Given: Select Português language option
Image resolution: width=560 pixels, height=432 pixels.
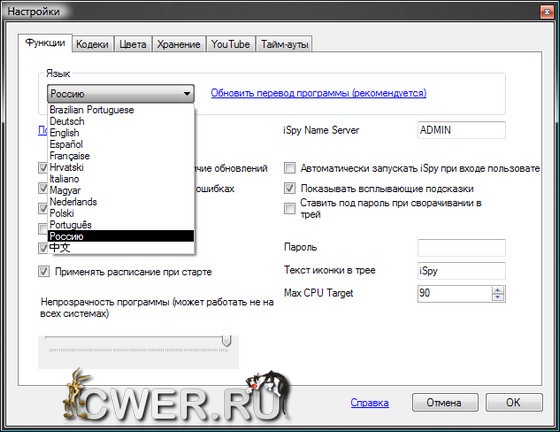Looking at the screenshot, I should click(121, 225).
